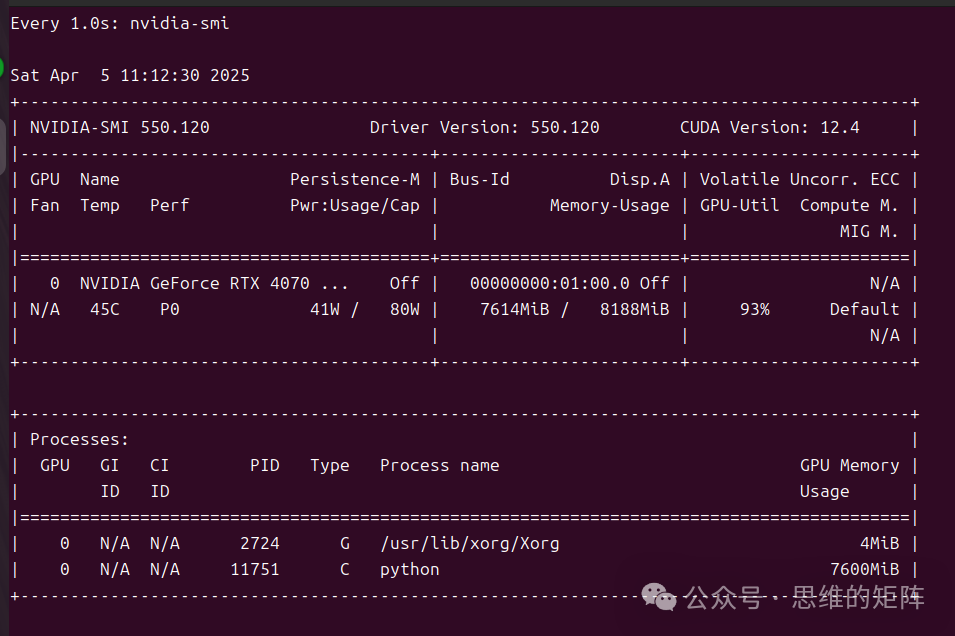The image size is (955, 636).
Task: Click the 'Type' column header
Action: click(329, 466)
